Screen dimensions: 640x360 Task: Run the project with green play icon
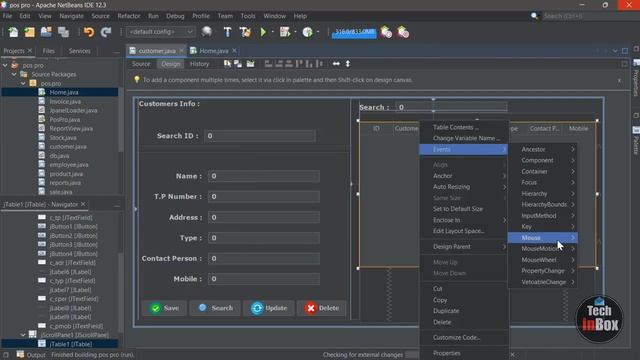[263, 32]
